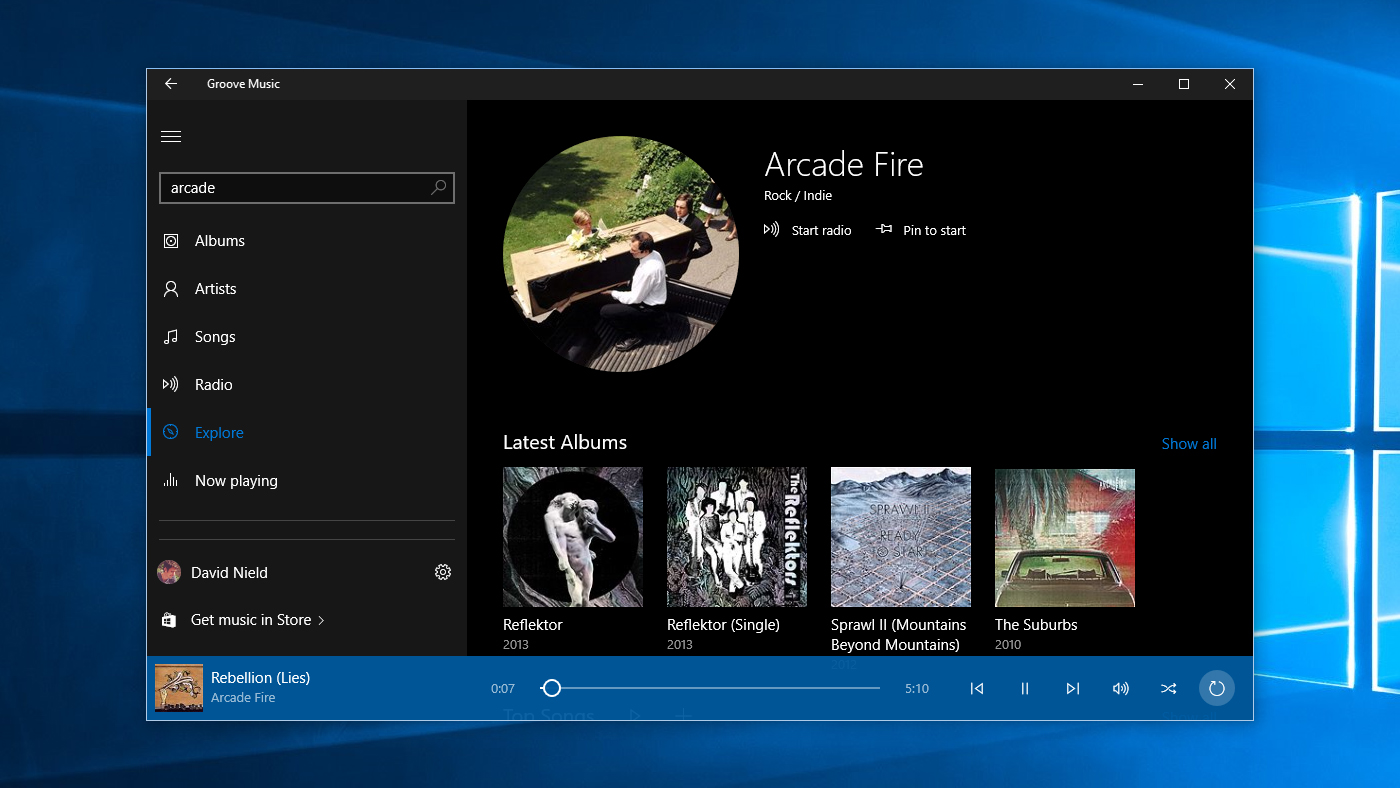Screen dimensions: 1400x788
Task: Click the Arcade Fire artist heading
Action: pyautogui.click(x=844, y=164)
